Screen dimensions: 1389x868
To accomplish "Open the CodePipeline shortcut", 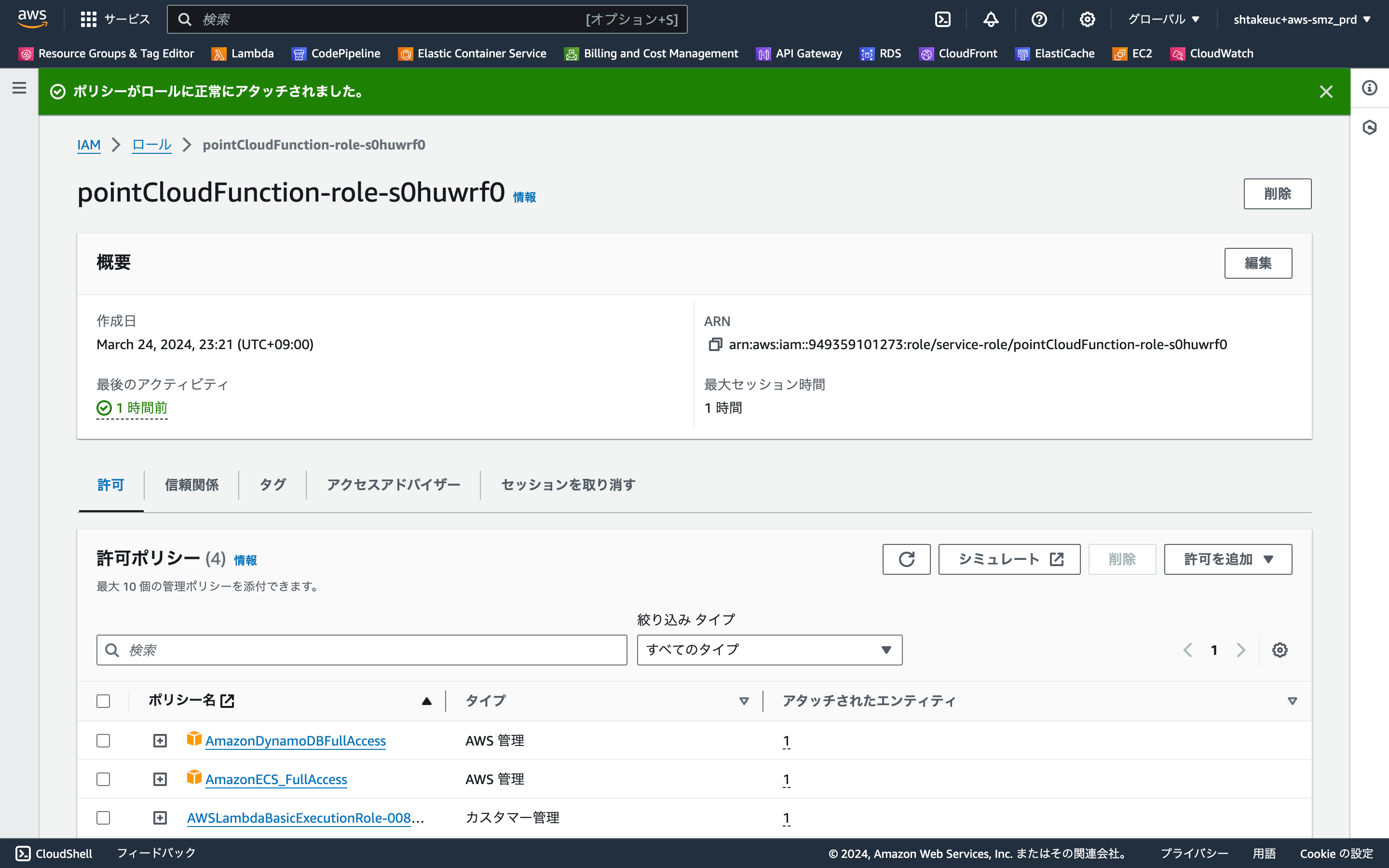I will [336, 54].
